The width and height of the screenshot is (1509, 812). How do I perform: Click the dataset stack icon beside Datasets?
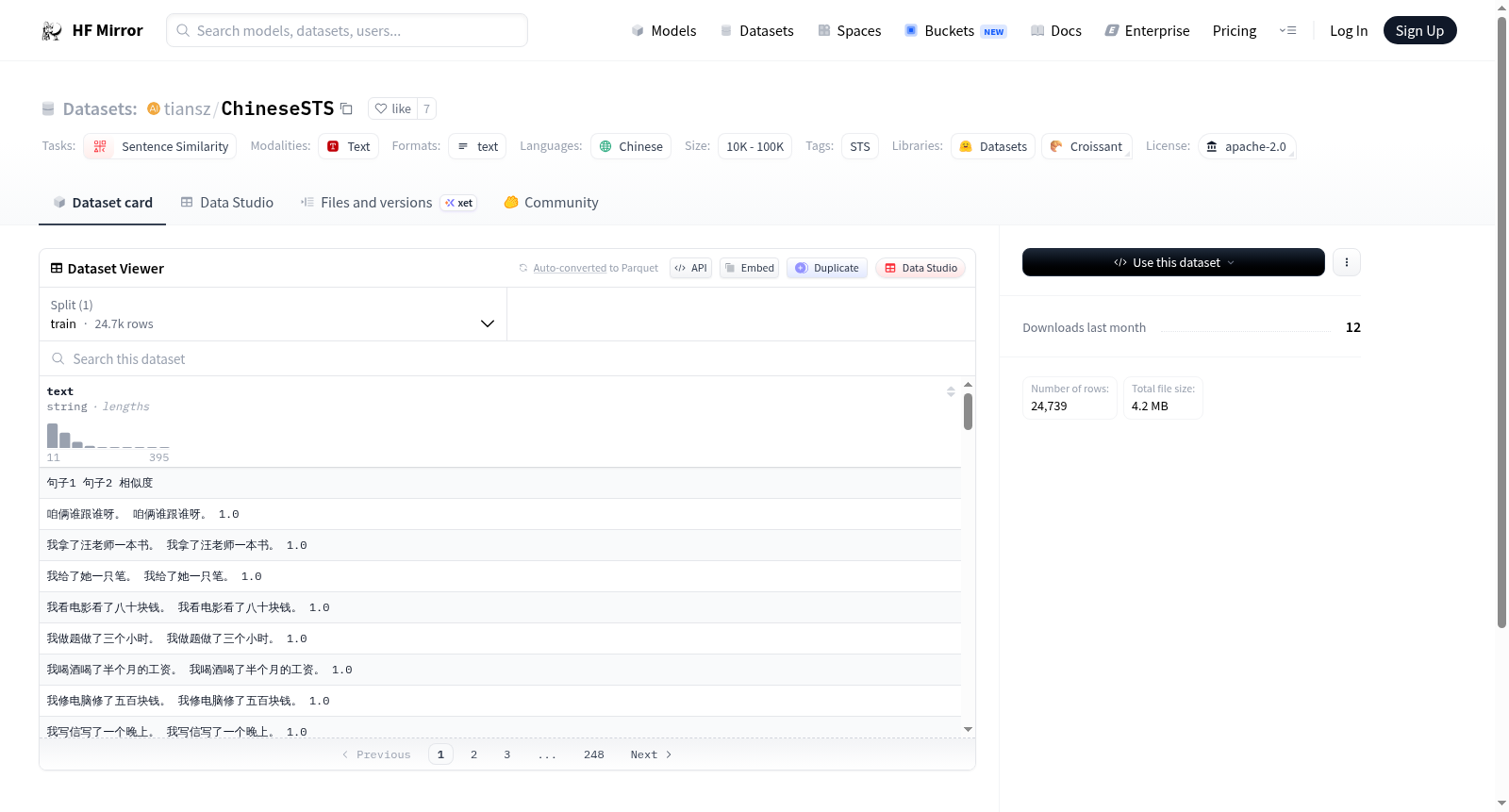coord(48,108)
